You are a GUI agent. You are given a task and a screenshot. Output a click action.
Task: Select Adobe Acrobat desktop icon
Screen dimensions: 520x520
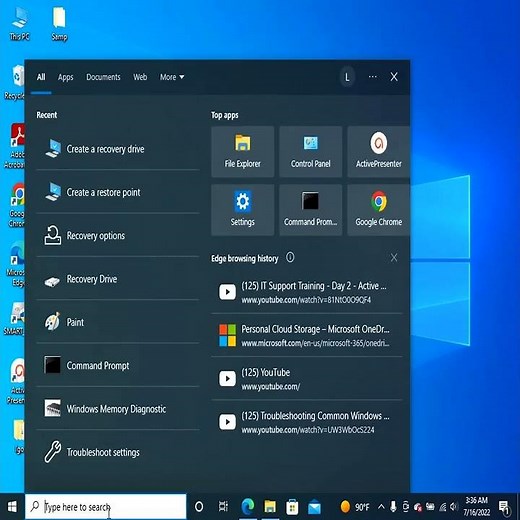[x=15, y=146]
